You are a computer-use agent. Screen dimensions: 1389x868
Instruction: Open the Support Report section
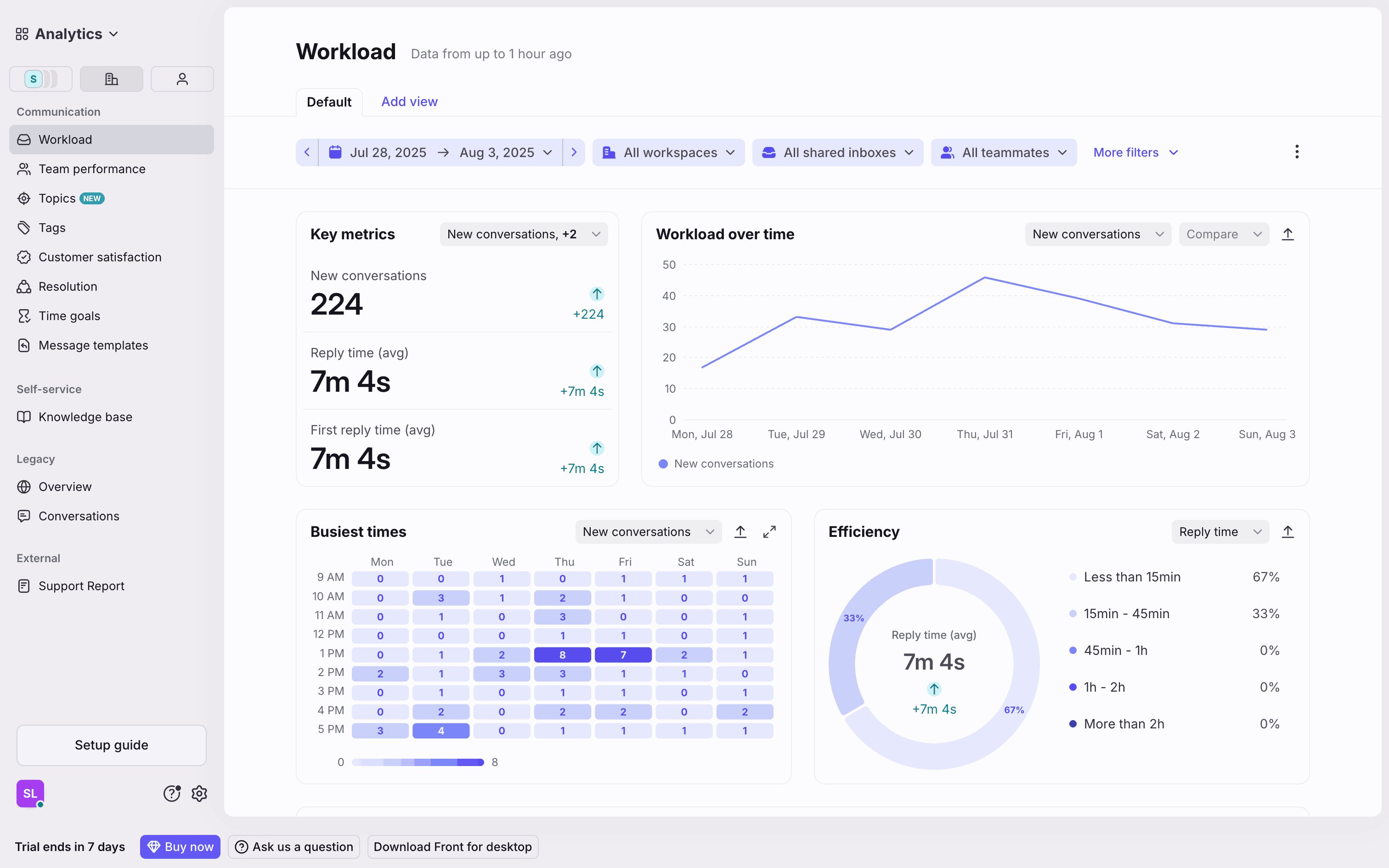pos(81,586)
